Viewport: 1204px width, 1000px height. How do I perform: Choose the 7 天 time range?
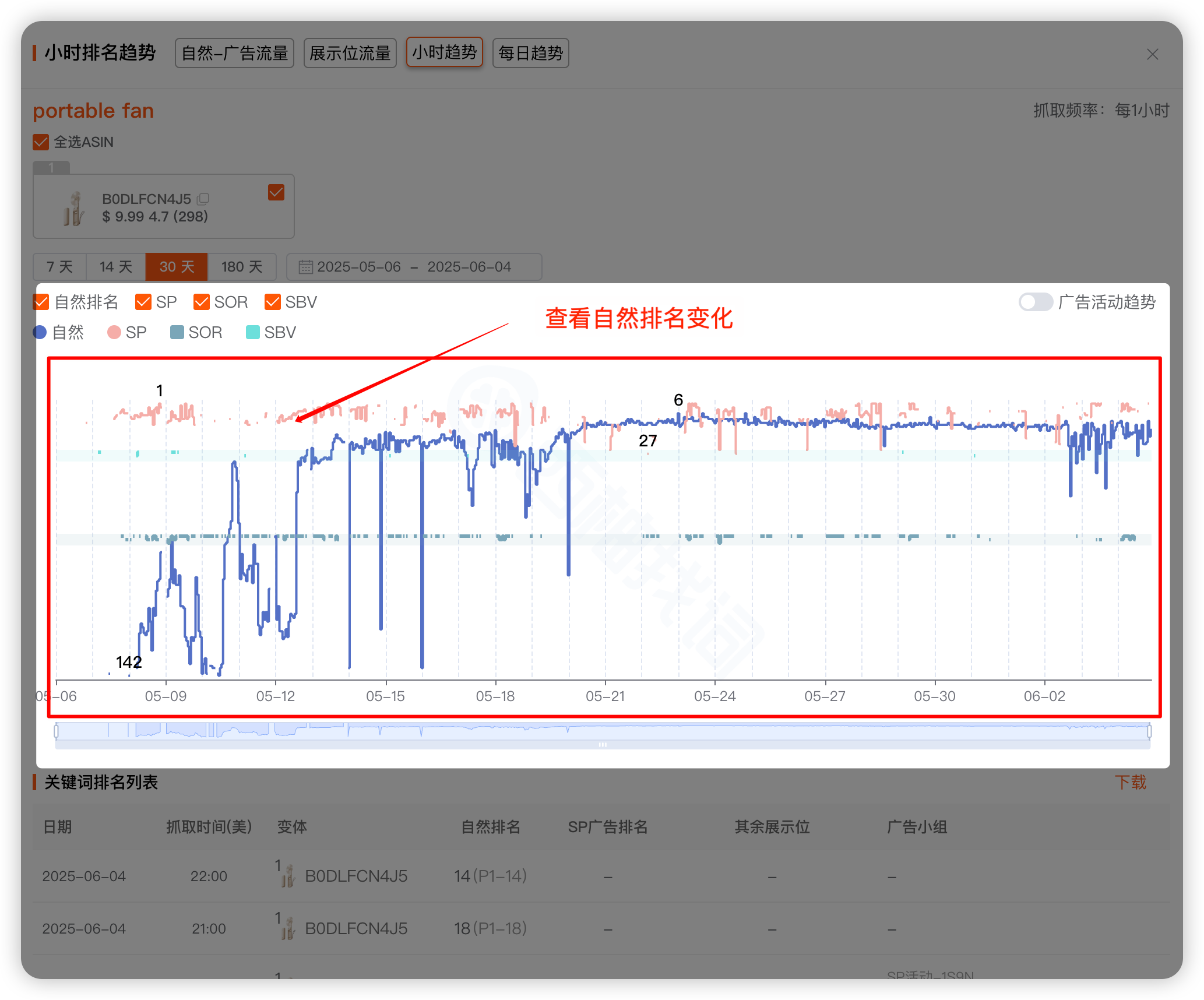pos(59,267)
